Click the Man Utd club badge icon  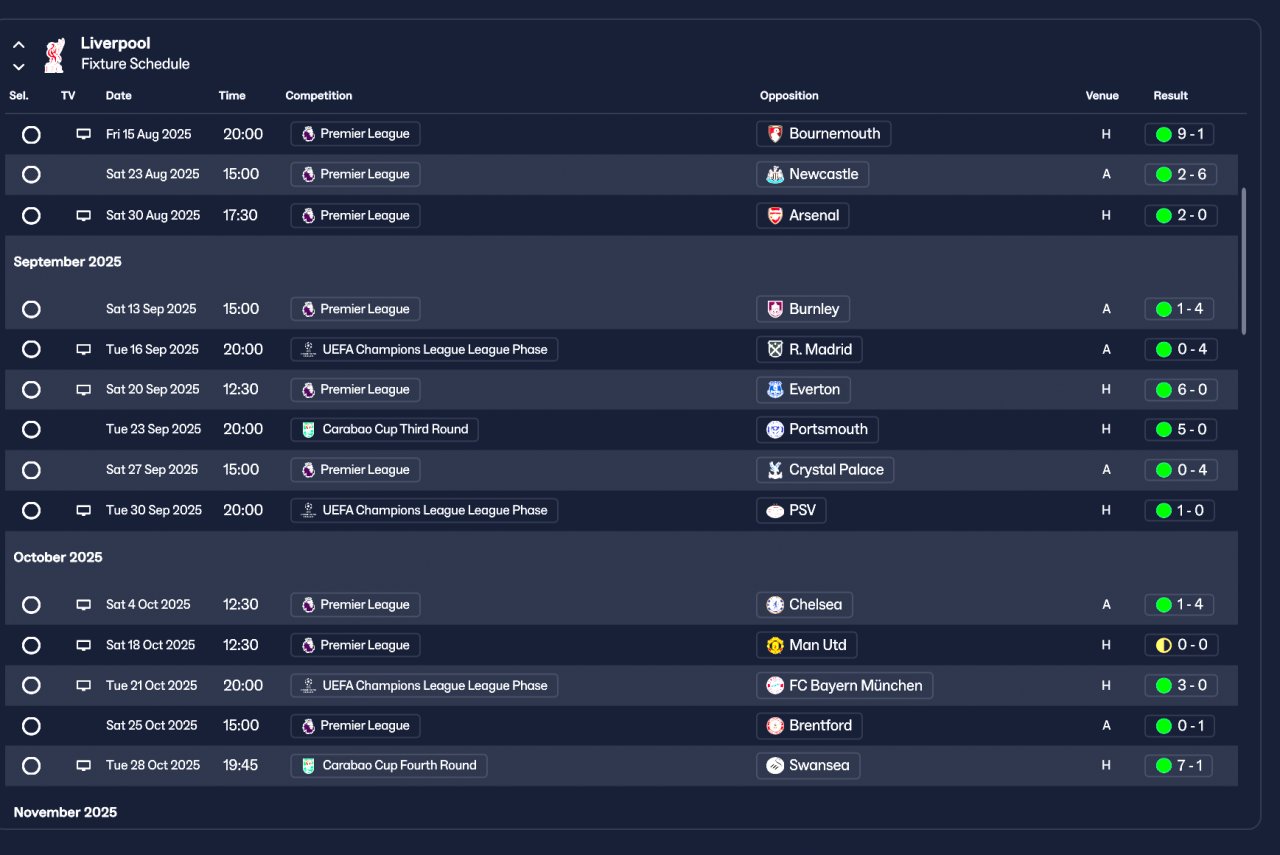(x=775, y=645)
